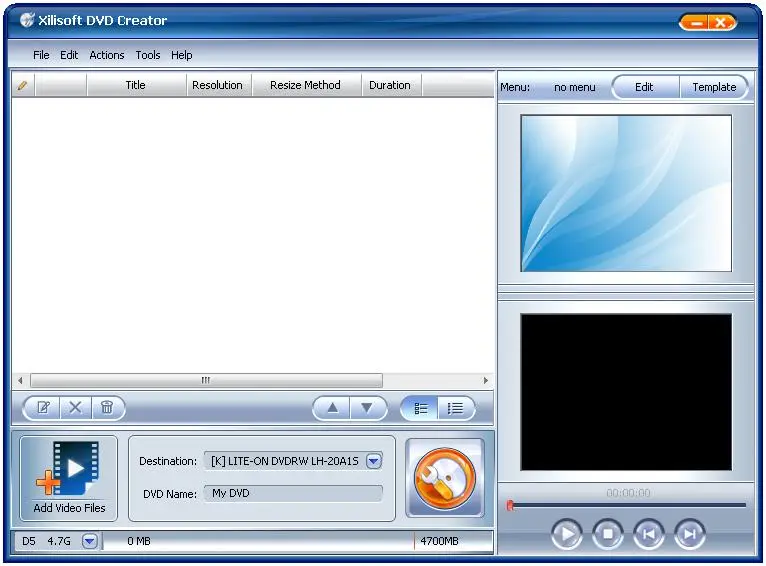Image resolution: width=766 pixels, height=566 pixels.
Task: Open the Actions menu
Action: [x=106, y=55]
